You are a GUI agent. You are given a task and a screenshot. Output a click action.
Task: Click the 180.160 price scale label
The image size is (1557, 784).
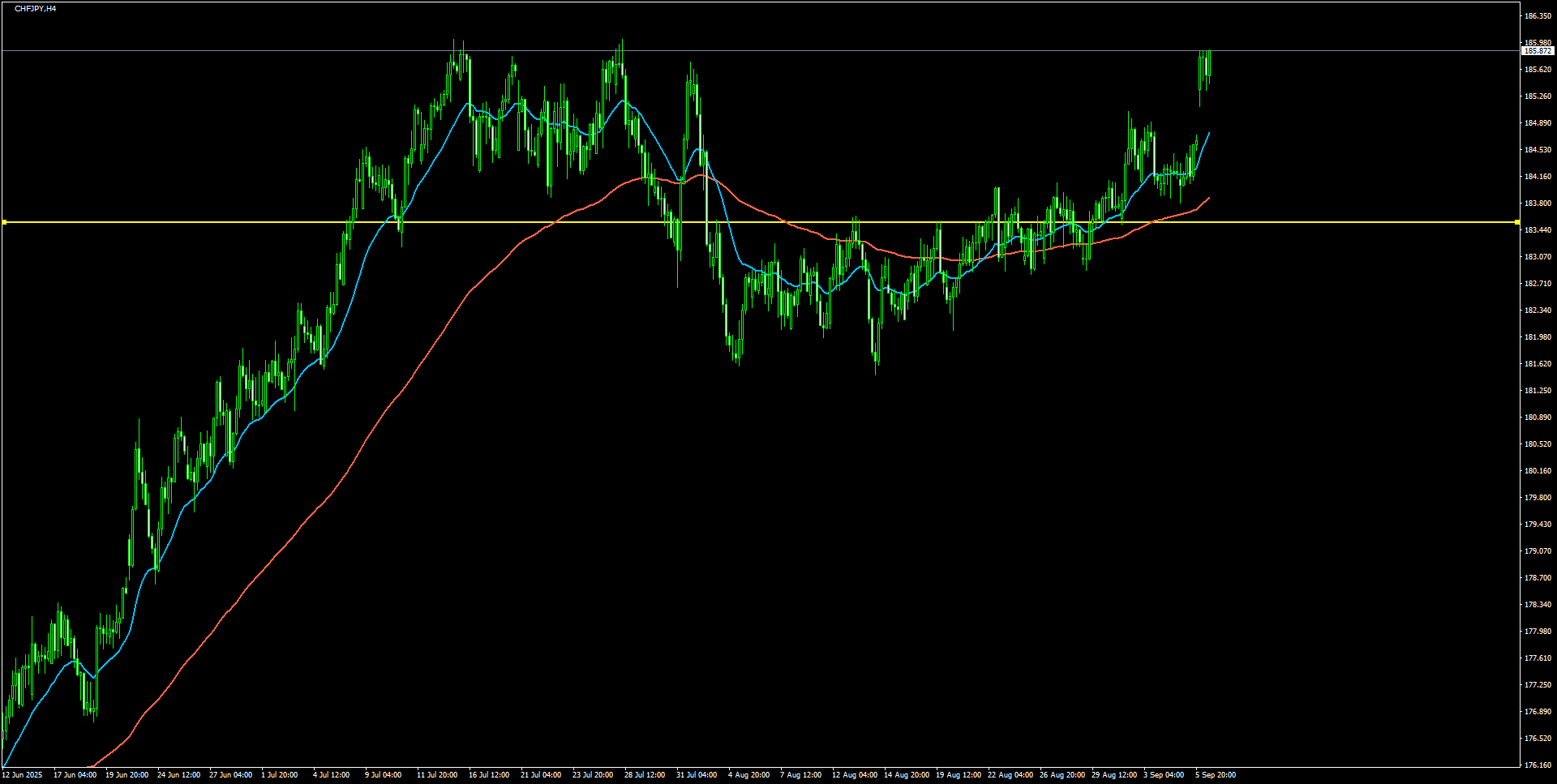click(x=1537, y=471)
